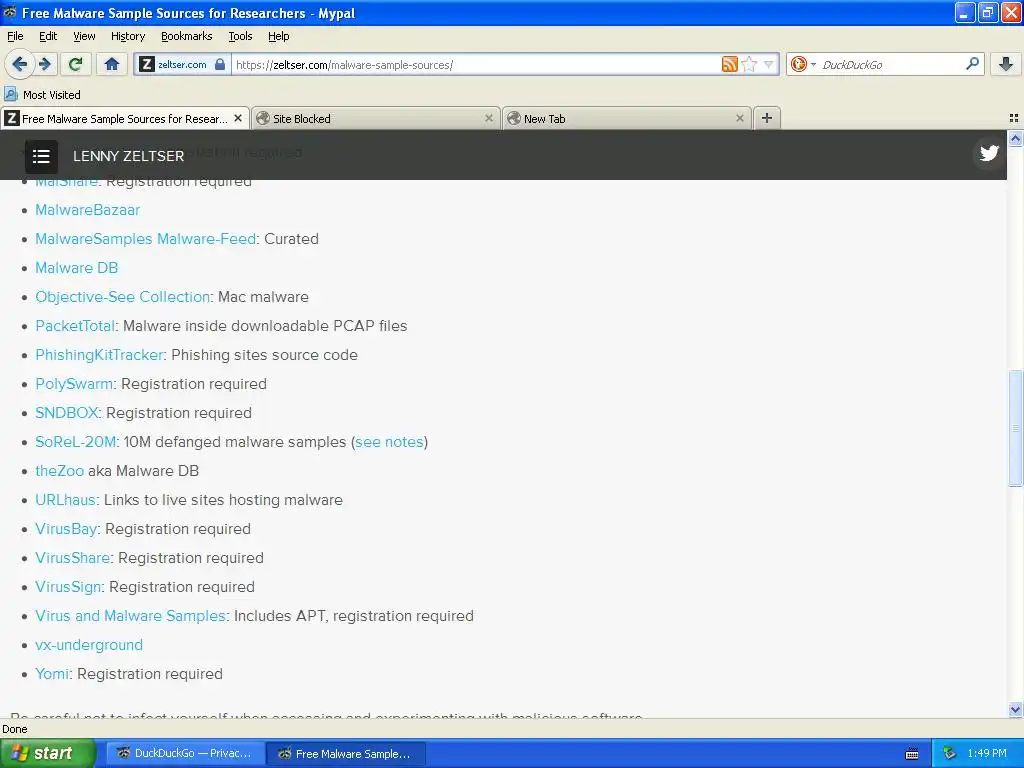Image resolution: width=1024 pixels, height=768 pixels.
Task: Open the site hamburger menu
Action: [41, 156]
